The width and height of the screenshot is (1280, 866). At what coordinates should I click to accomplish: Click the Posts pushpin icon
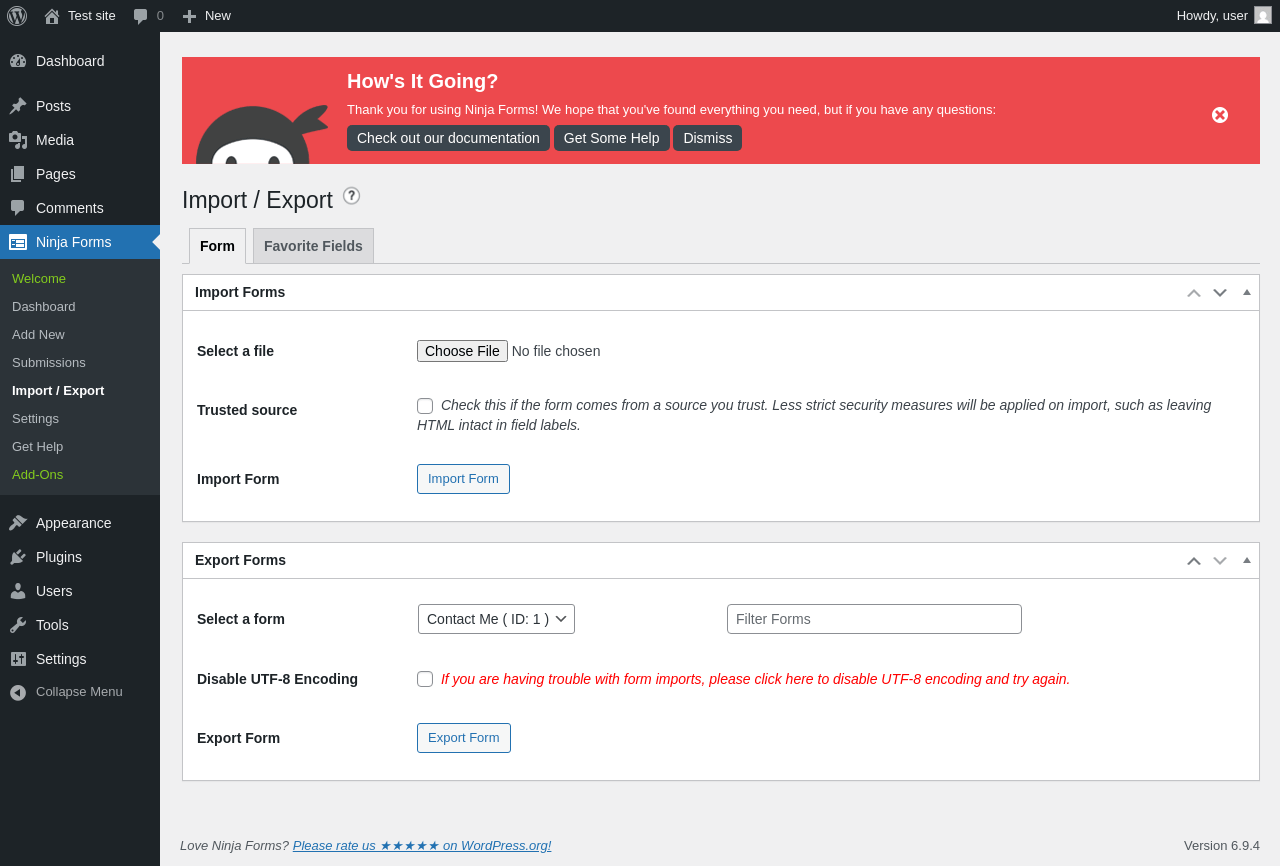point(18,106)
